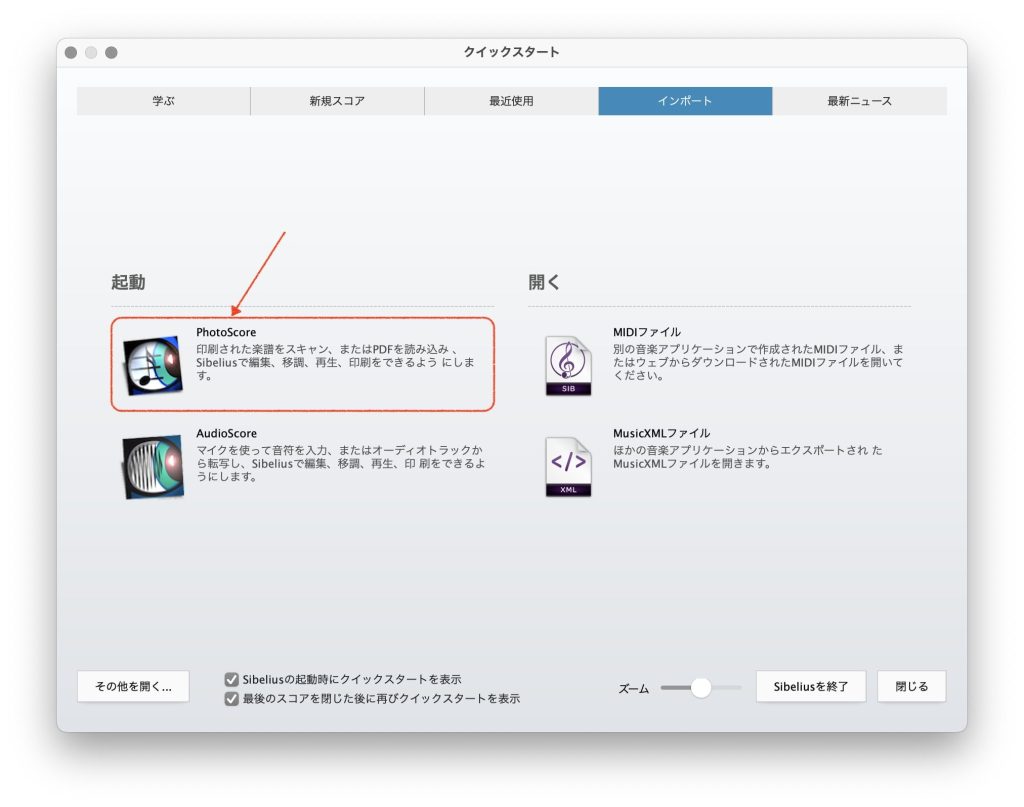Open the PhotoScore title link
Viewport: 1024px width, 807px height.
(x=226, y=332)
